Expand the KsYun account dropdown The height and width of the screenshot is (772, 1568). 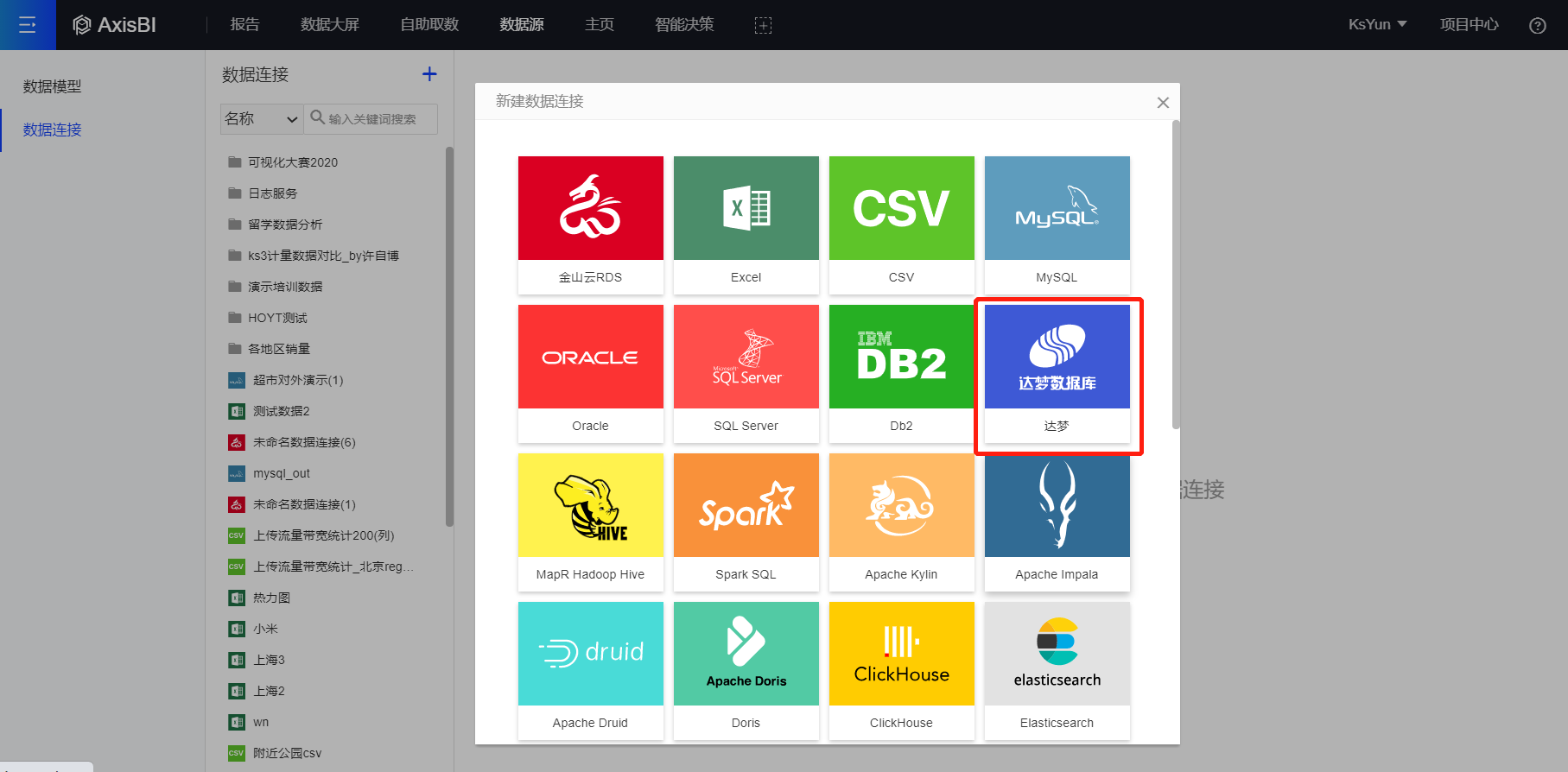coord(1378,24)
